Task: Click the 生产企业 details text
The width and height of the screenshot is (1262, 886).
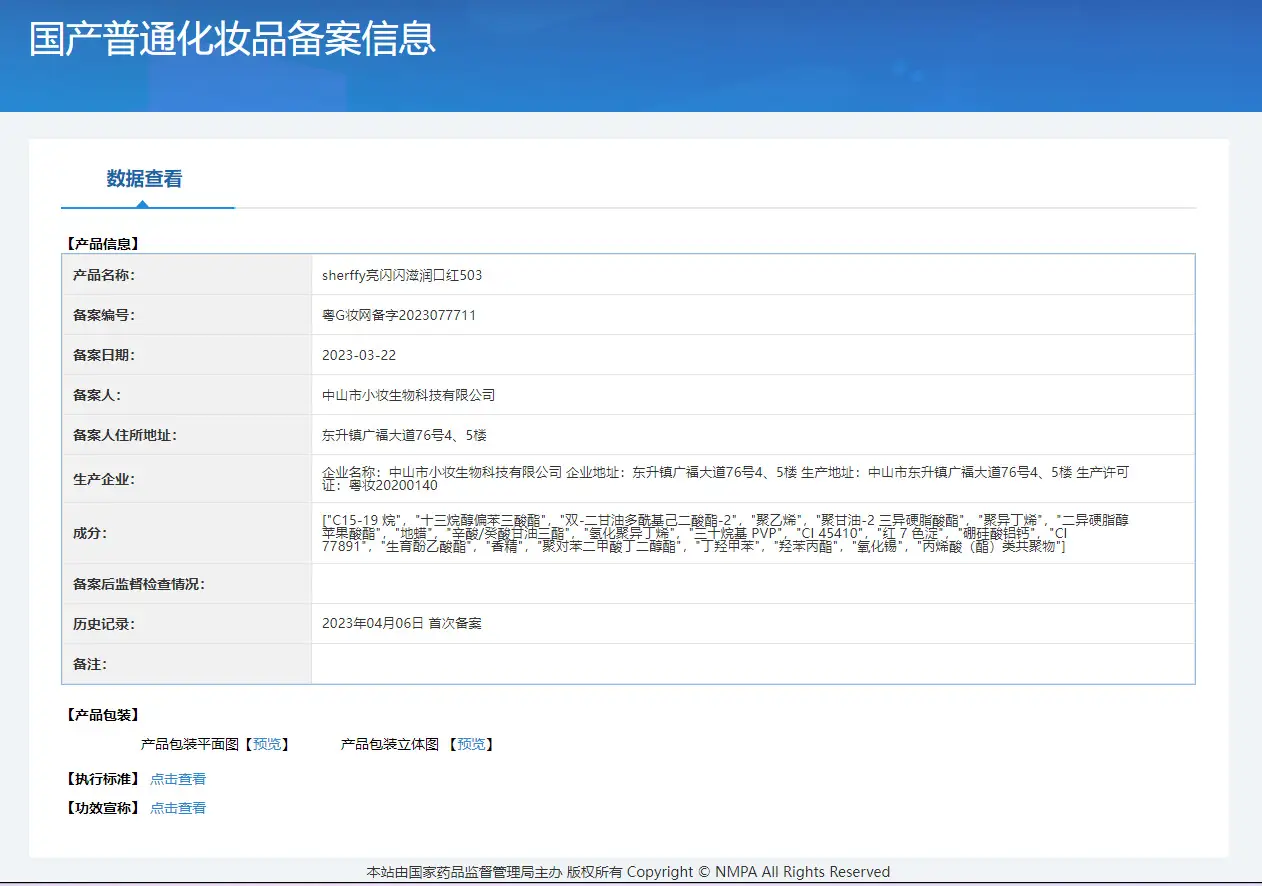Action: click(726, 479)
